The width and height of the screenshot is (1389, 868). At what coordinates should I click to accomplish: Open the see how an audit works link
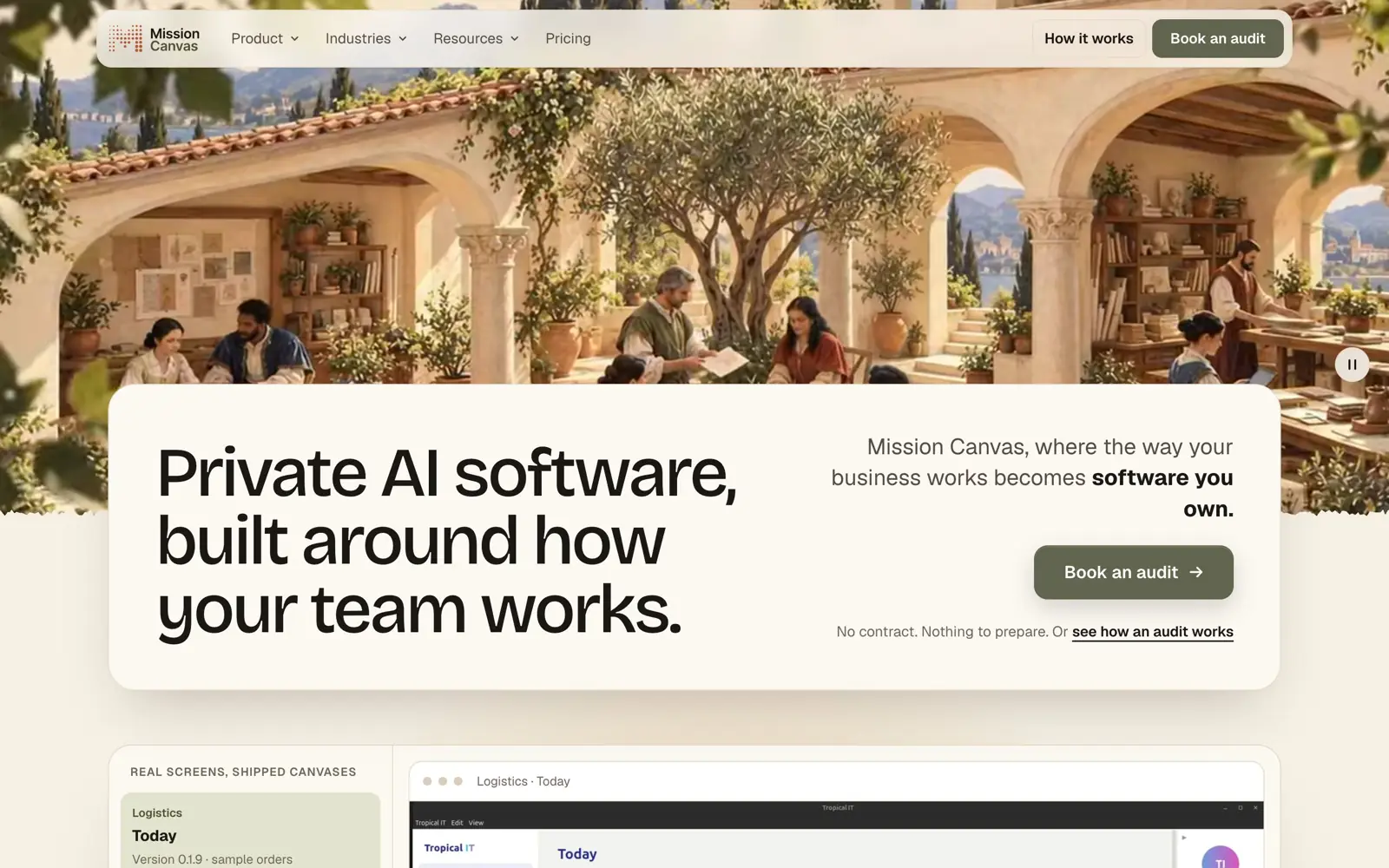pyautogui.click(x=1152, y=632)
